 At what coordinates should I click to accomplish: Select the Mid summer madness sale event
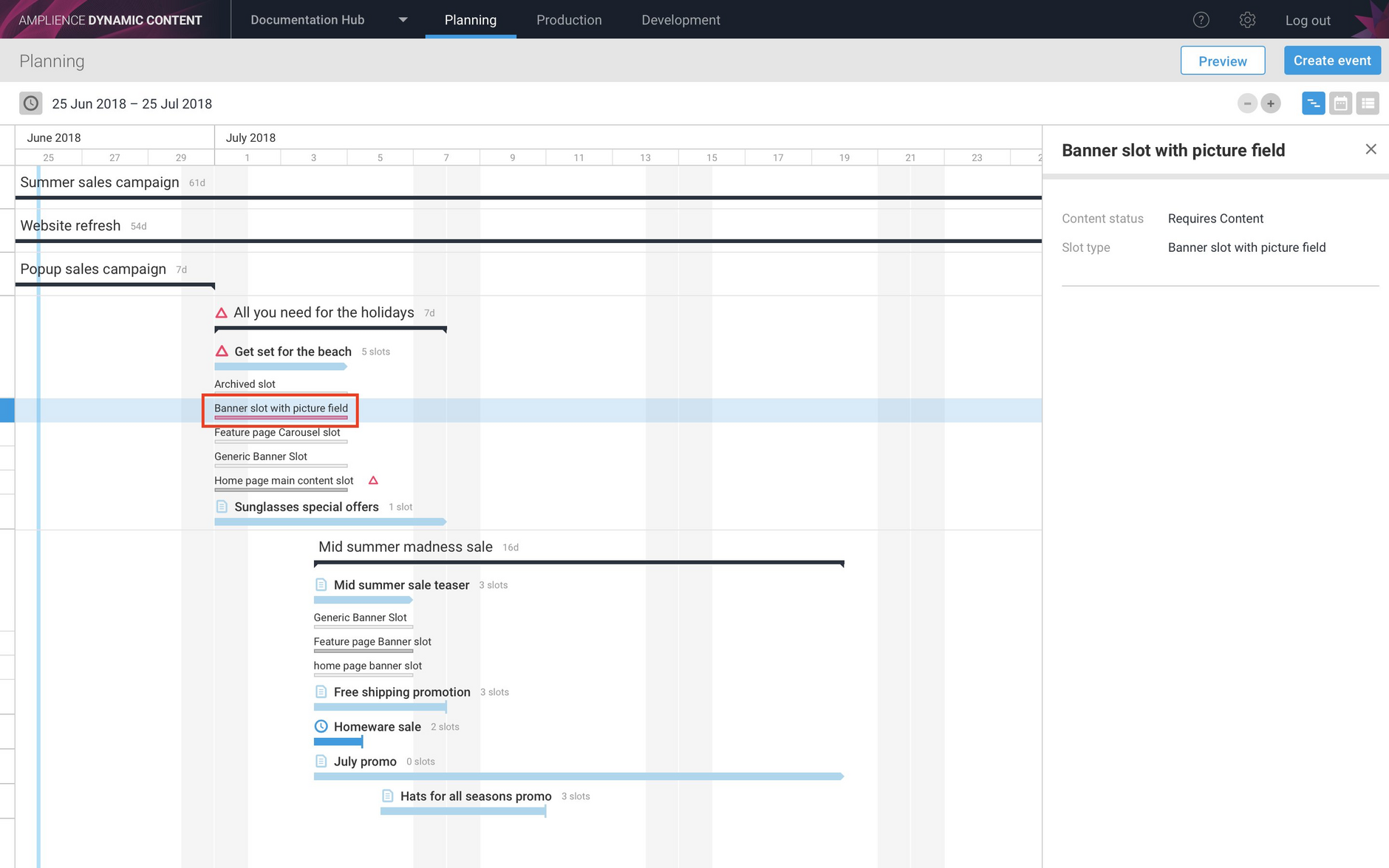click(406, 547)
